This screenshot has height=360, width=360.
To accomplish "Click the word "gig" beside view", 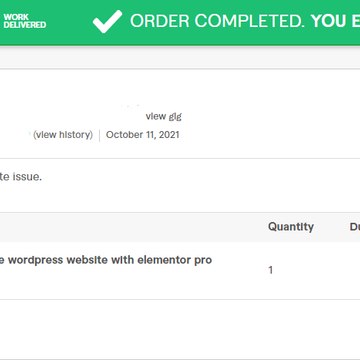I will coord(175,117).
